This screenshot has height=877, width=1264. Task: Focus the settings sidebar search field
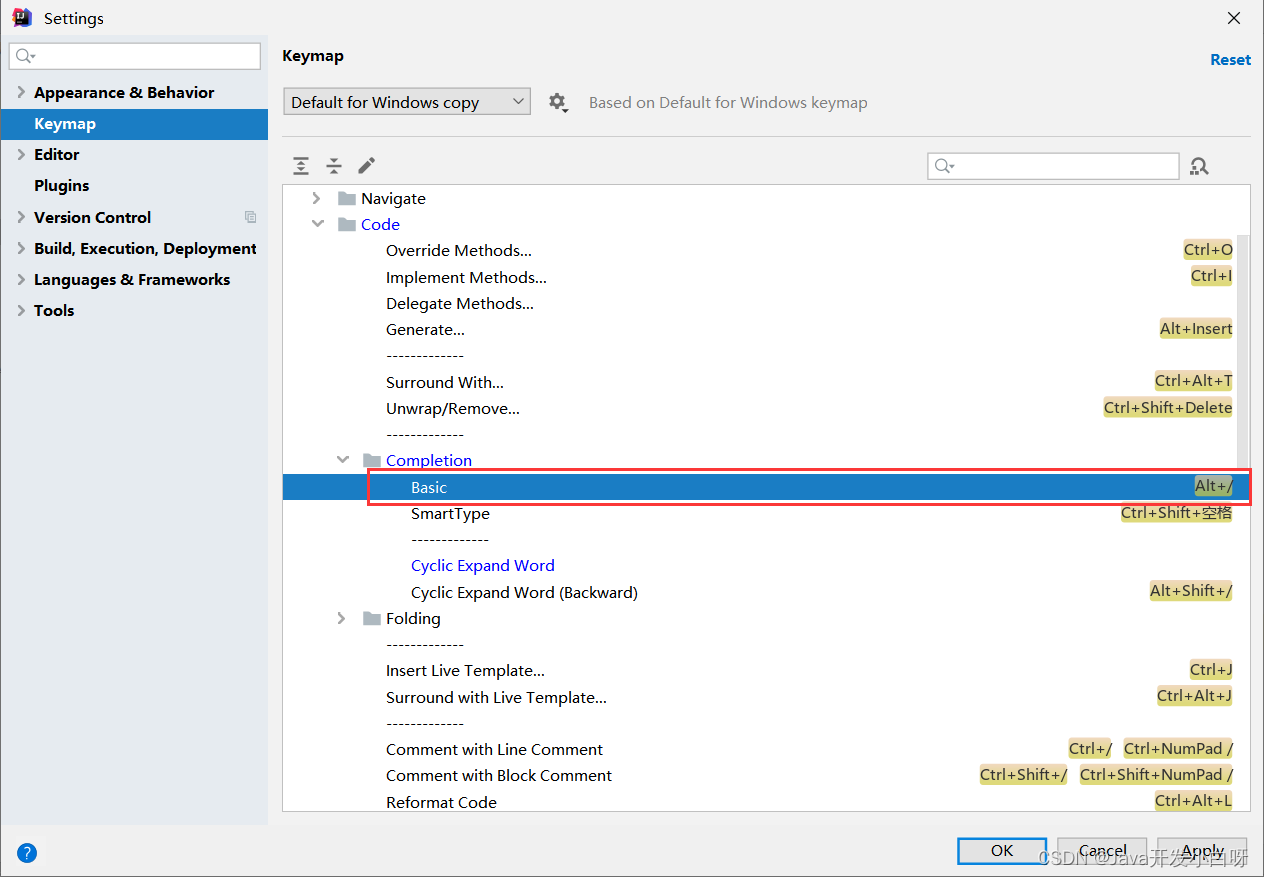[135, 56]
